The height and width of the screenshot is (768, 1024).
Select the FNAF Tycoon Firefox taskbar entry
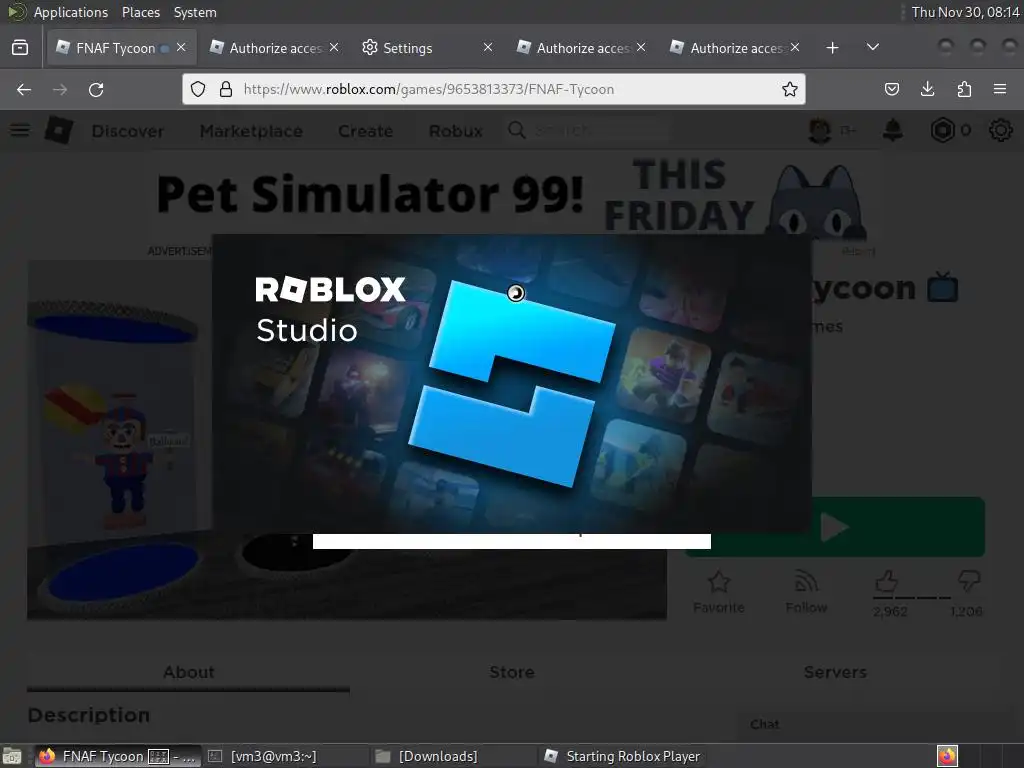pos(118,756)
